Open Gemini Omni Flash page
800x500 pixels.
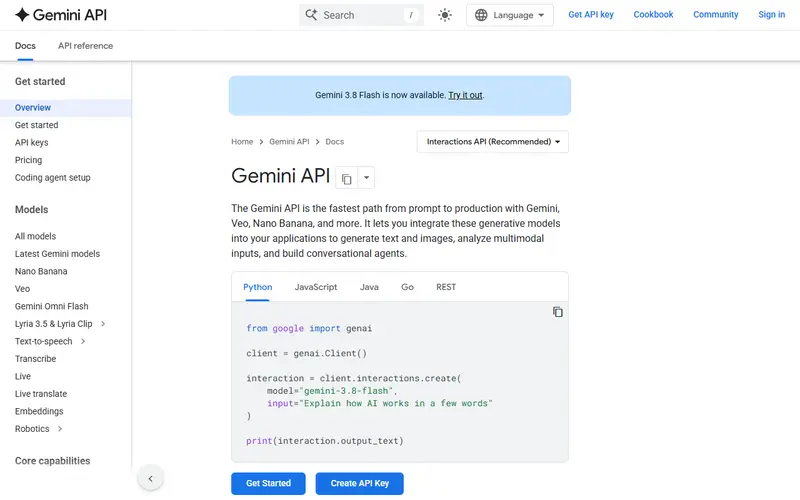pos(52,306)
